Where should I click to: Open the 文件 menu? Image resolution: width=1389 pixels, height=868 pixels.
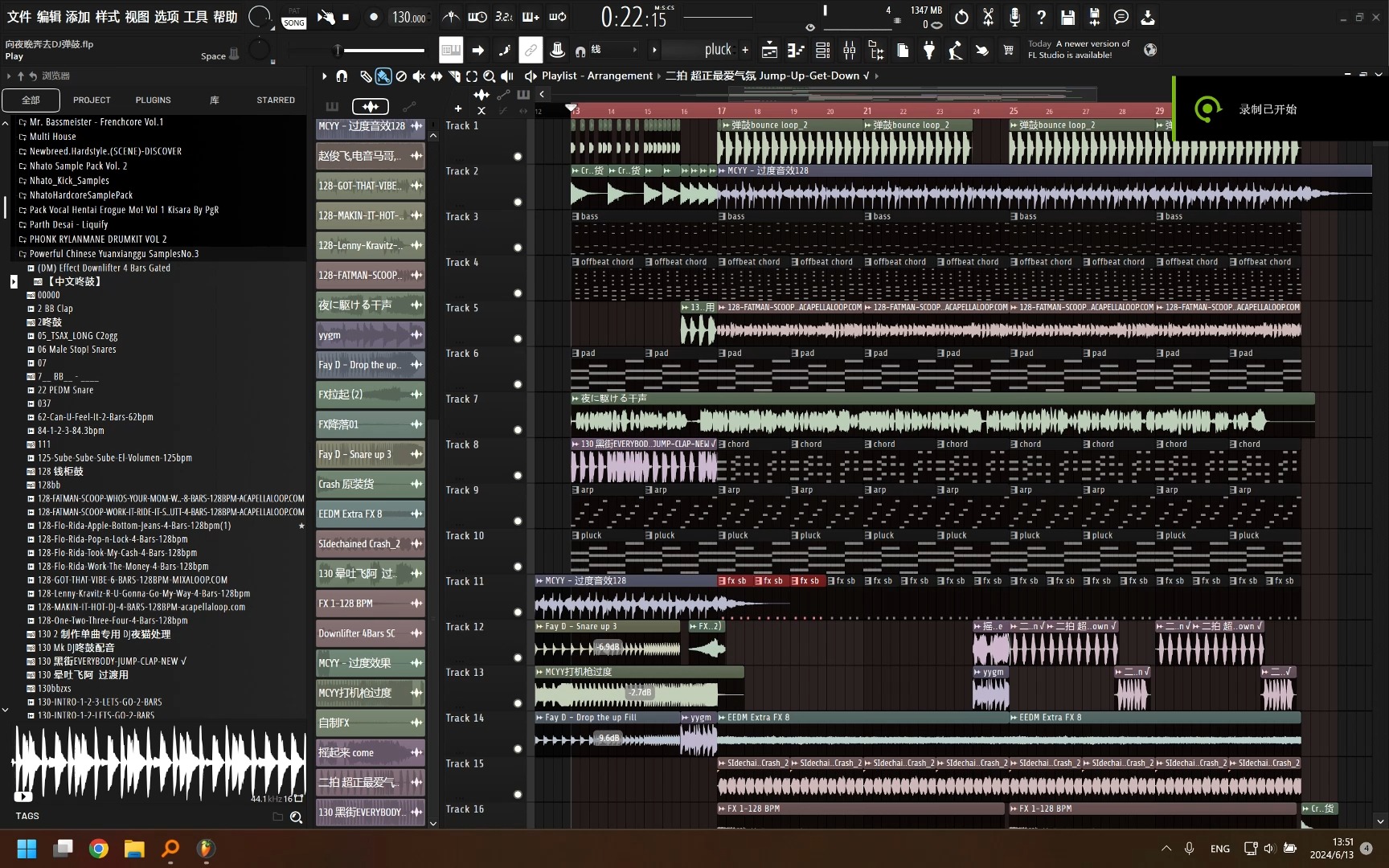(19, 17)
